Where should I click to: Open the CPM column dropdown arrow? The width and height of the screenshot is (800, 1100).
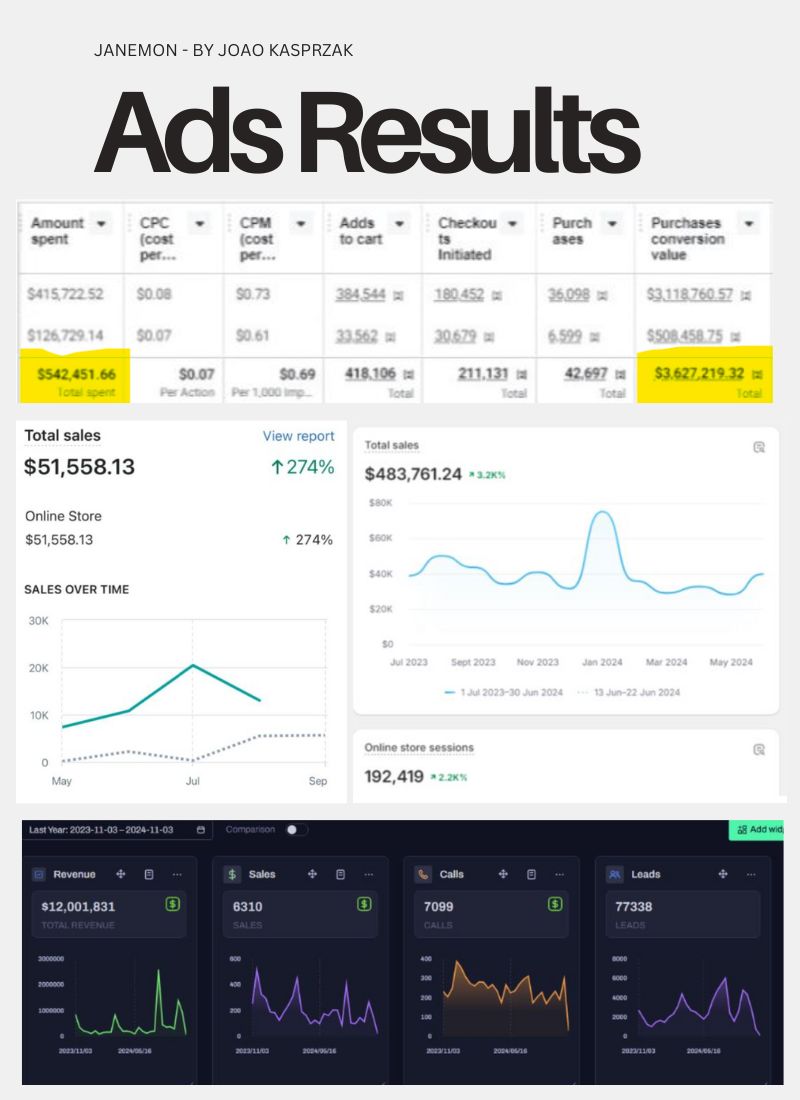(299, 224)
